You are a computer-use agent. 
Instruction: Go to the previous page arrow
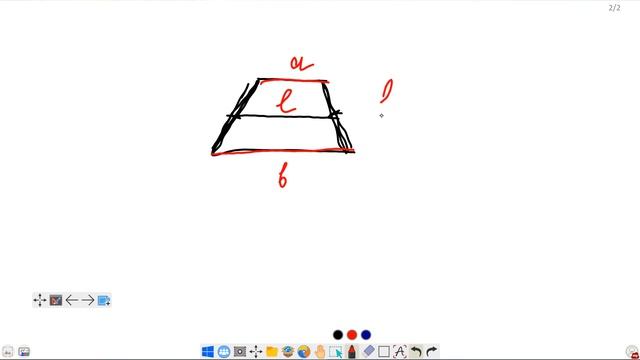click(71, 300)
